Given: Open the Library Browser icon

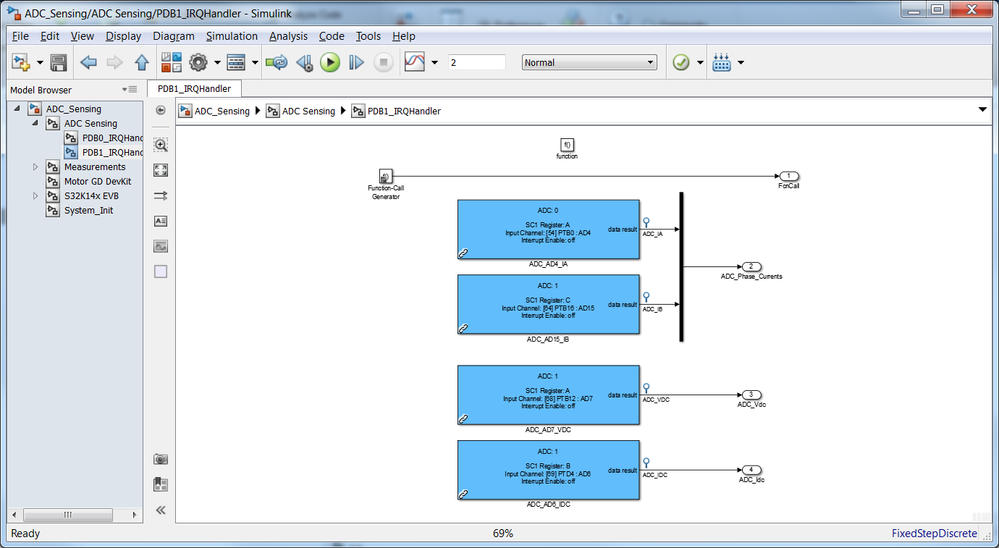Looking at the screenshot, I should pyautogui.click(x=171, y=62).
